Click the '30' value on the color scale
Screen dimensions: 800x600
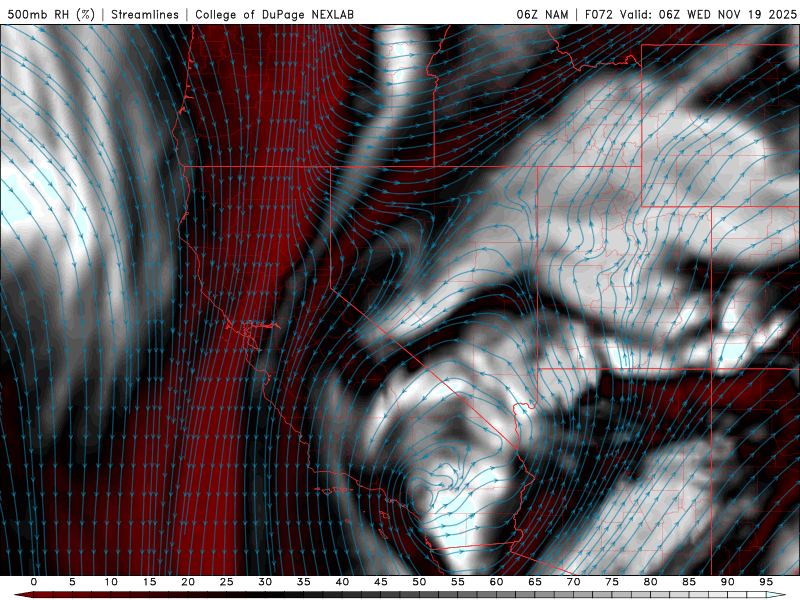click(265, 582)
